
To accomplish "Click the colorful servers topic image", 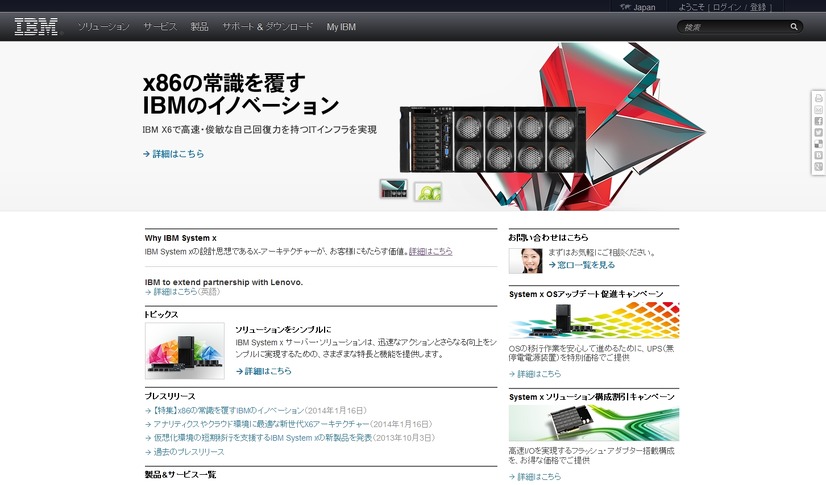I will point(185,351).
